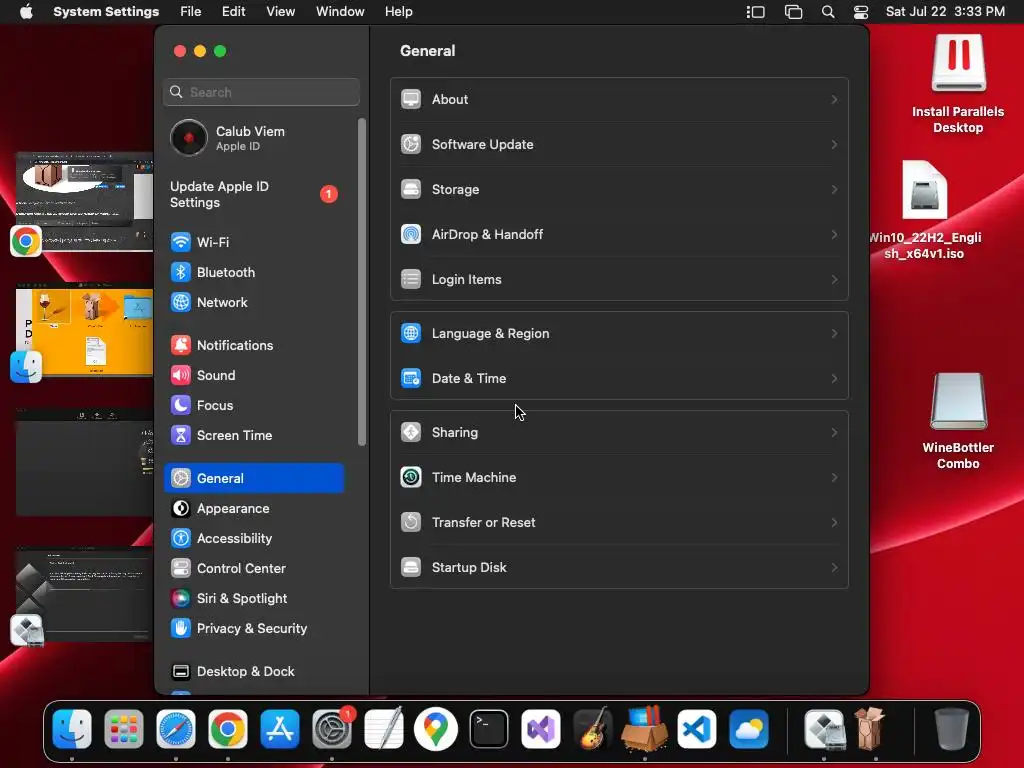The width and height of the screenshot is (1024, 768).
Task: Open Google Maps from the Dock
Action: [x=436, y=729]
